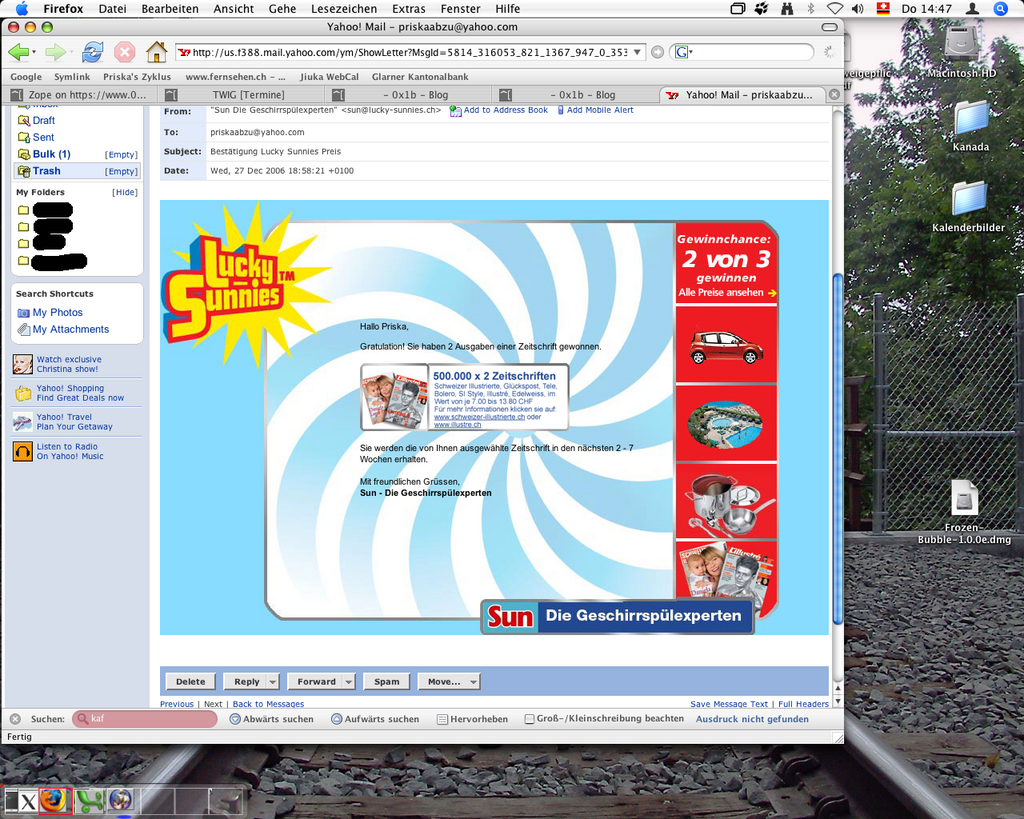Click the vertical scrollbar thumb
The height and width of the screenshot is (819, 1024).
(x=837, y=449)
